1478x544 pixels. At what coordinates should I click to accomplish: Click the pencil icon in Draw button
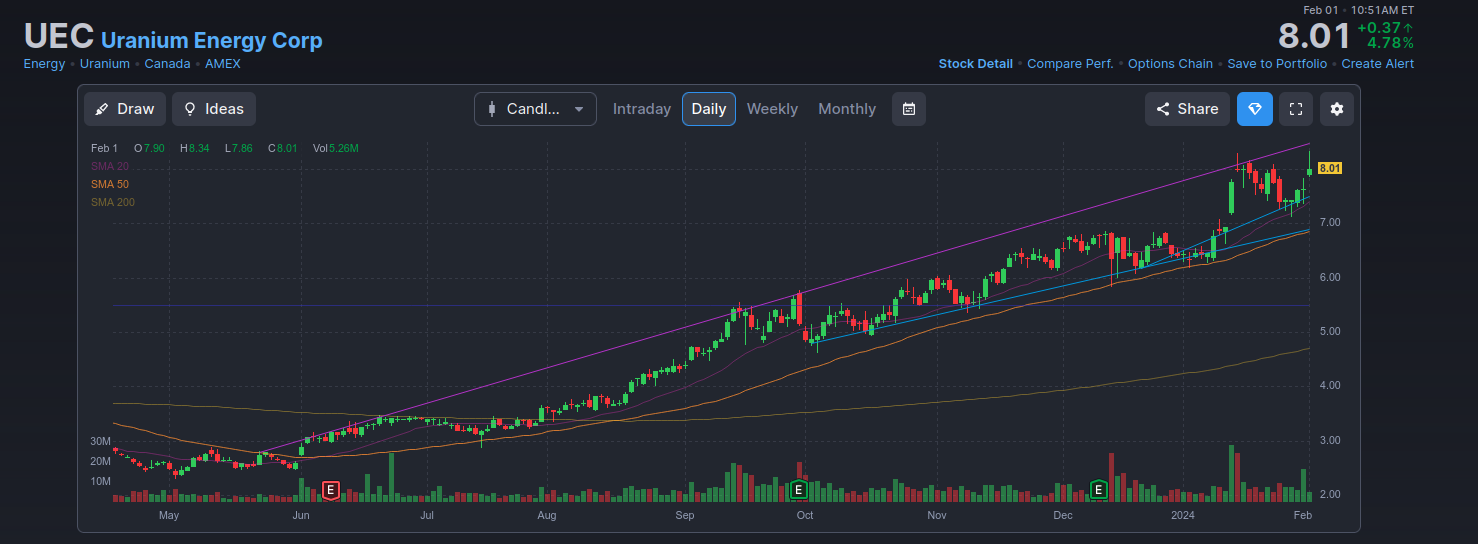pos(102,109)
